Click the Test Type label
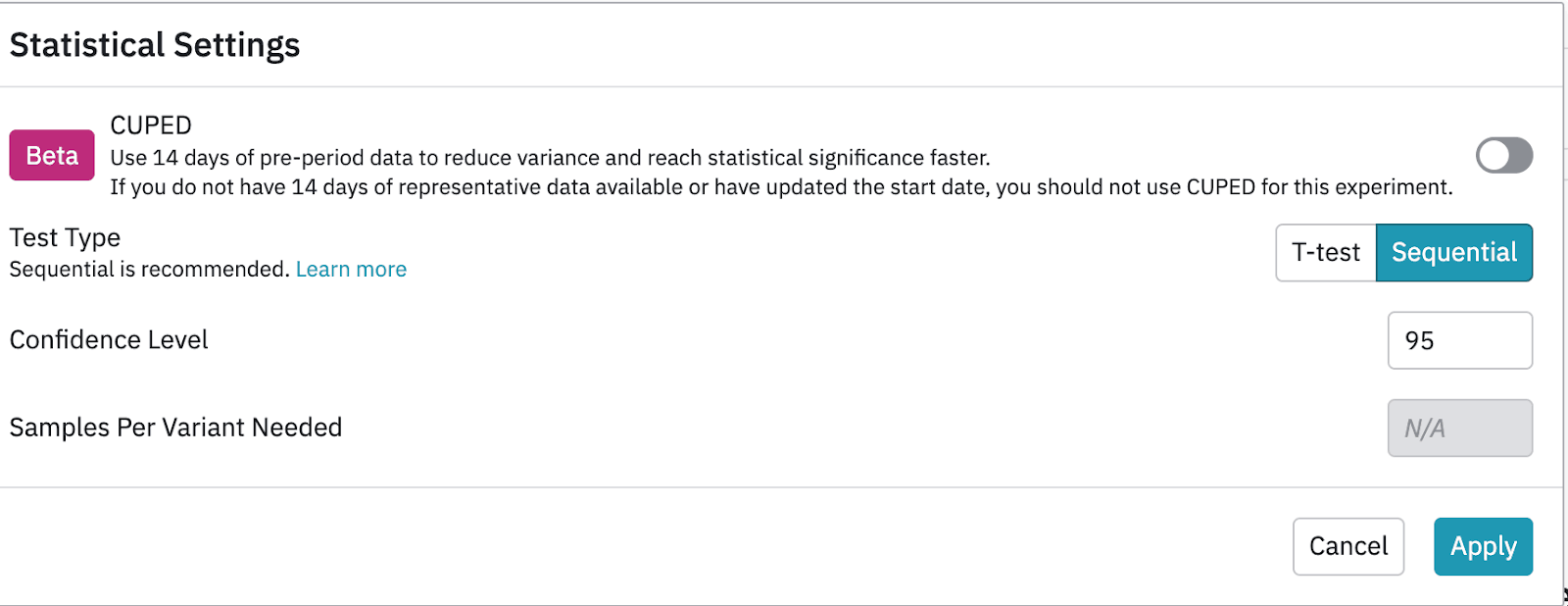 65,238
